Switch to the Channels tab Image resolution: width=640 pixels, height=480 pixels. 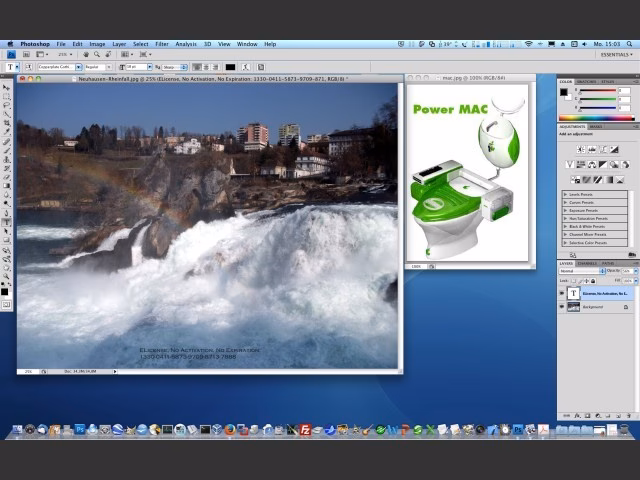click(587, 263)
